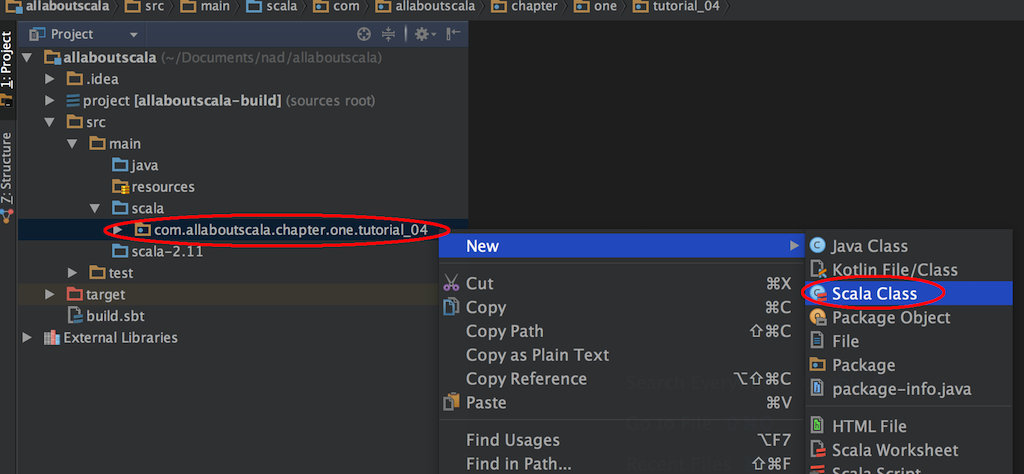Screen dimensions: 1024x474
Task: Click the Copy icon in context menu
Action: click(x=451, y=307)
